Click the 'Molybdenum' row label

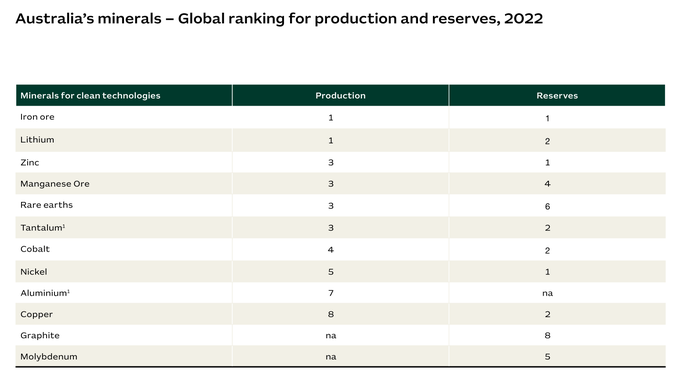click(x=48, y=356)
